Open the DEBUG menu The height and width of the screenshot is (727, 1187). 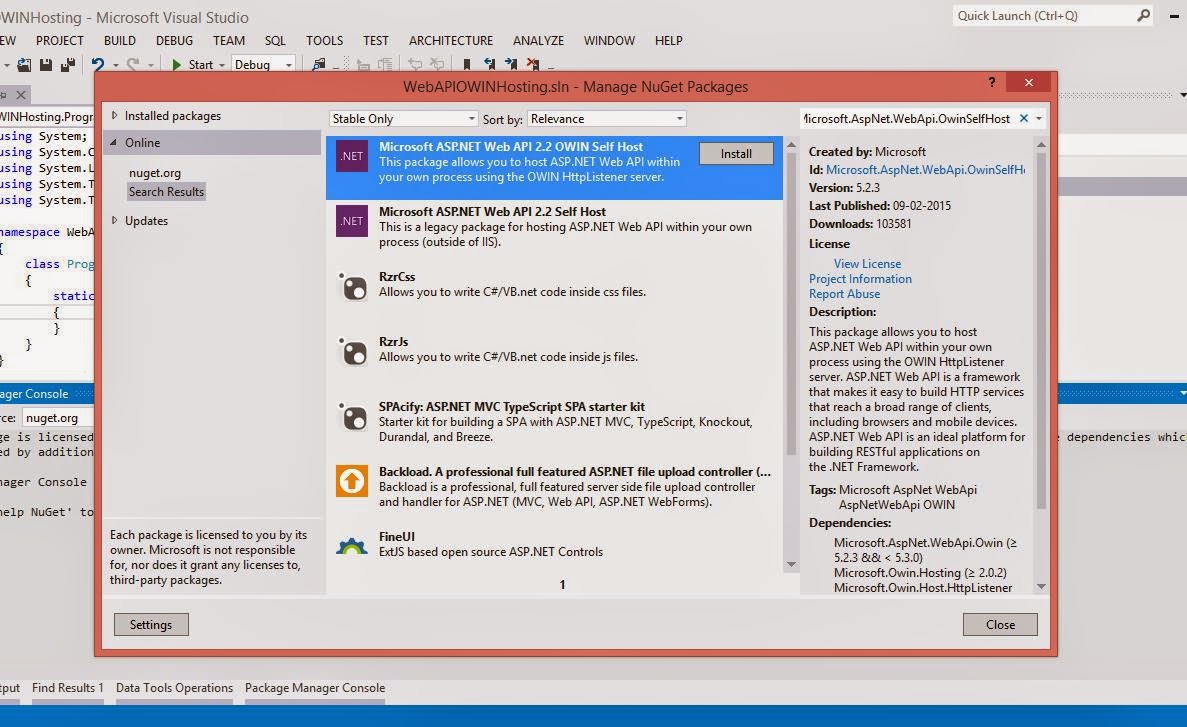174,41
